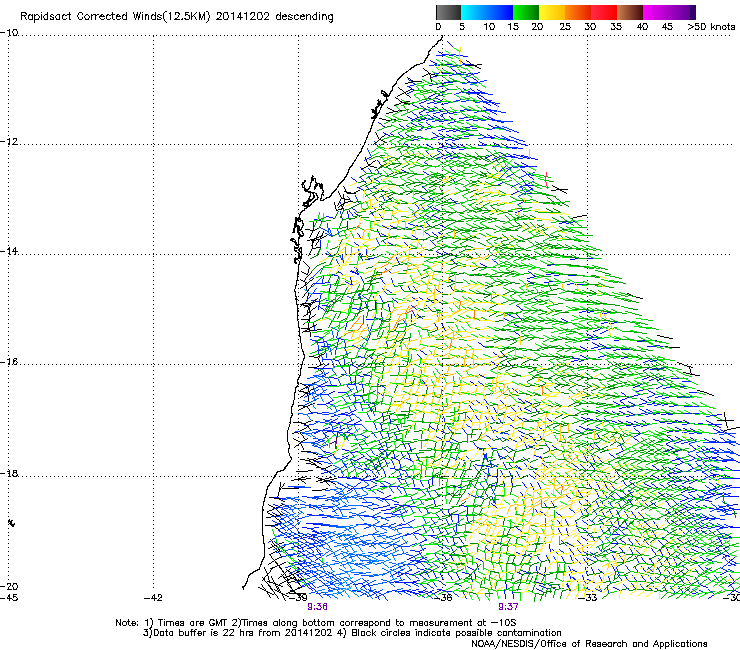The image size is (740, 650).
Task: Click the yellow 20-25 knots color swatch
Action: click(552, 12)
